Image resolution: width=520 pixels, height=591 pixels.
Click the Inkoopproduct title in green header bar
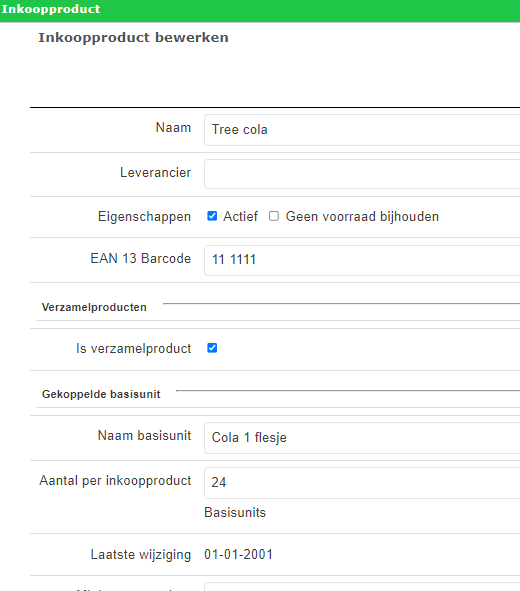tap(51, 9)
